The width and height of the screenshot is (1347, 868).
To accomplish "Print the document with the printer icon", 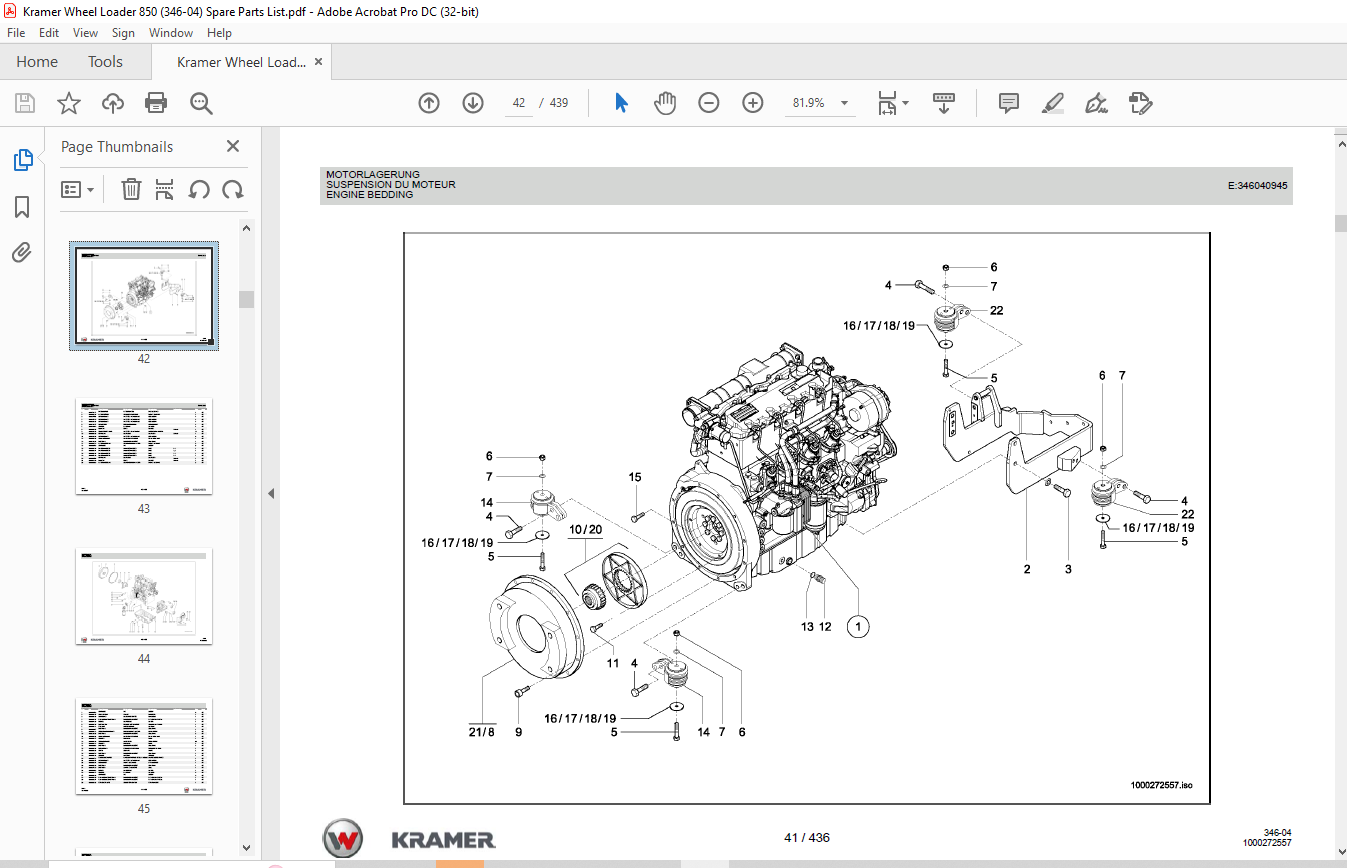I will pyautogui.click(x=156, y=103).
